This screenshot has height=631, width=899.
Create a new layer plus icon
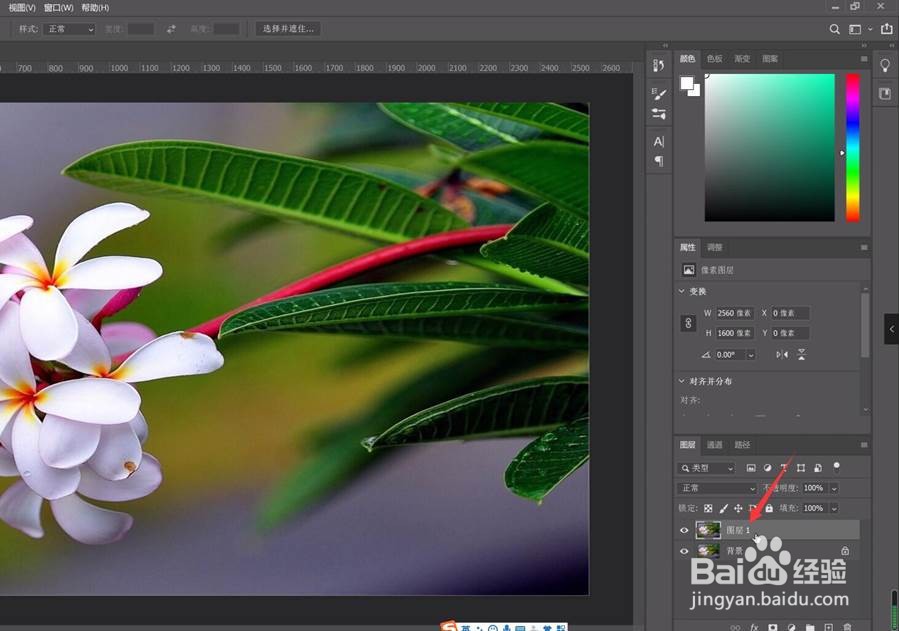tap(828, 627)
